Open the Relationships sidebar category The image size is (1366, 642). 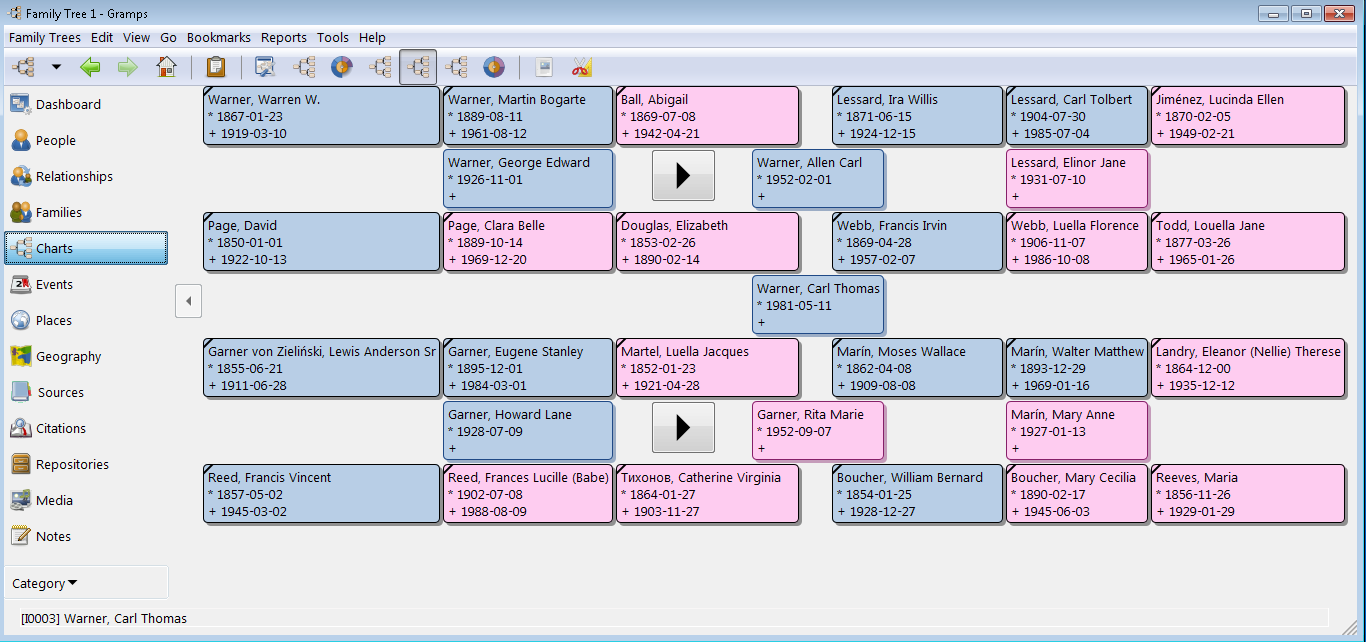coord(86,176)
